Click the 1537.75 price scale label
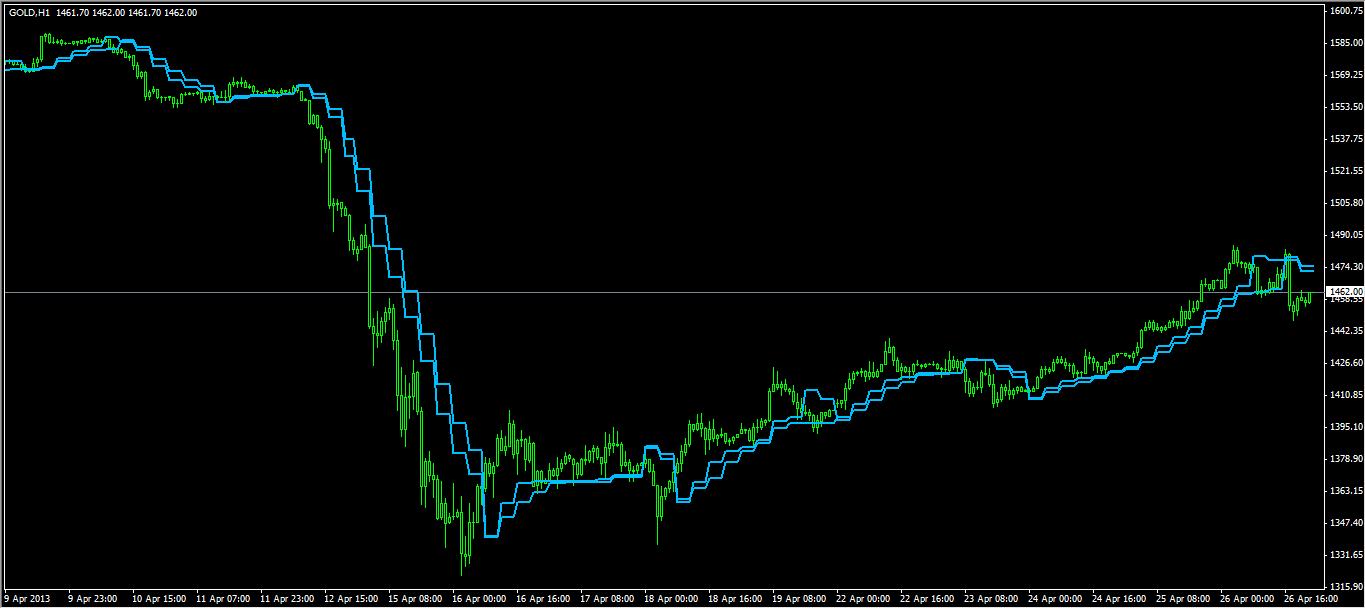 point(1344,139)
